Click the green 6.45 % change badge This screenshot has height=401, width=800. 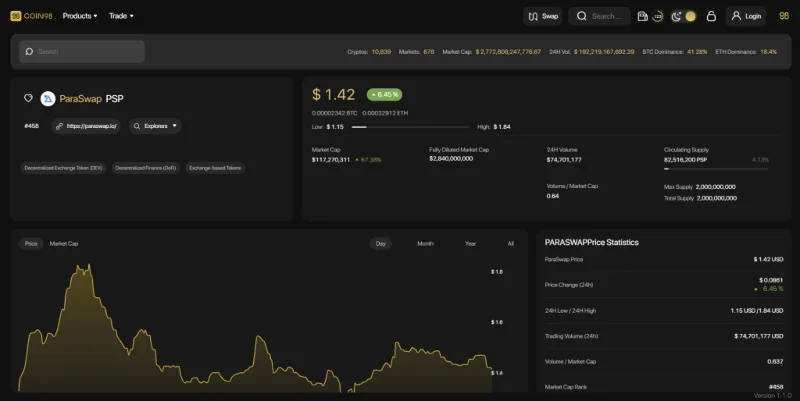[x=384, y=94]
